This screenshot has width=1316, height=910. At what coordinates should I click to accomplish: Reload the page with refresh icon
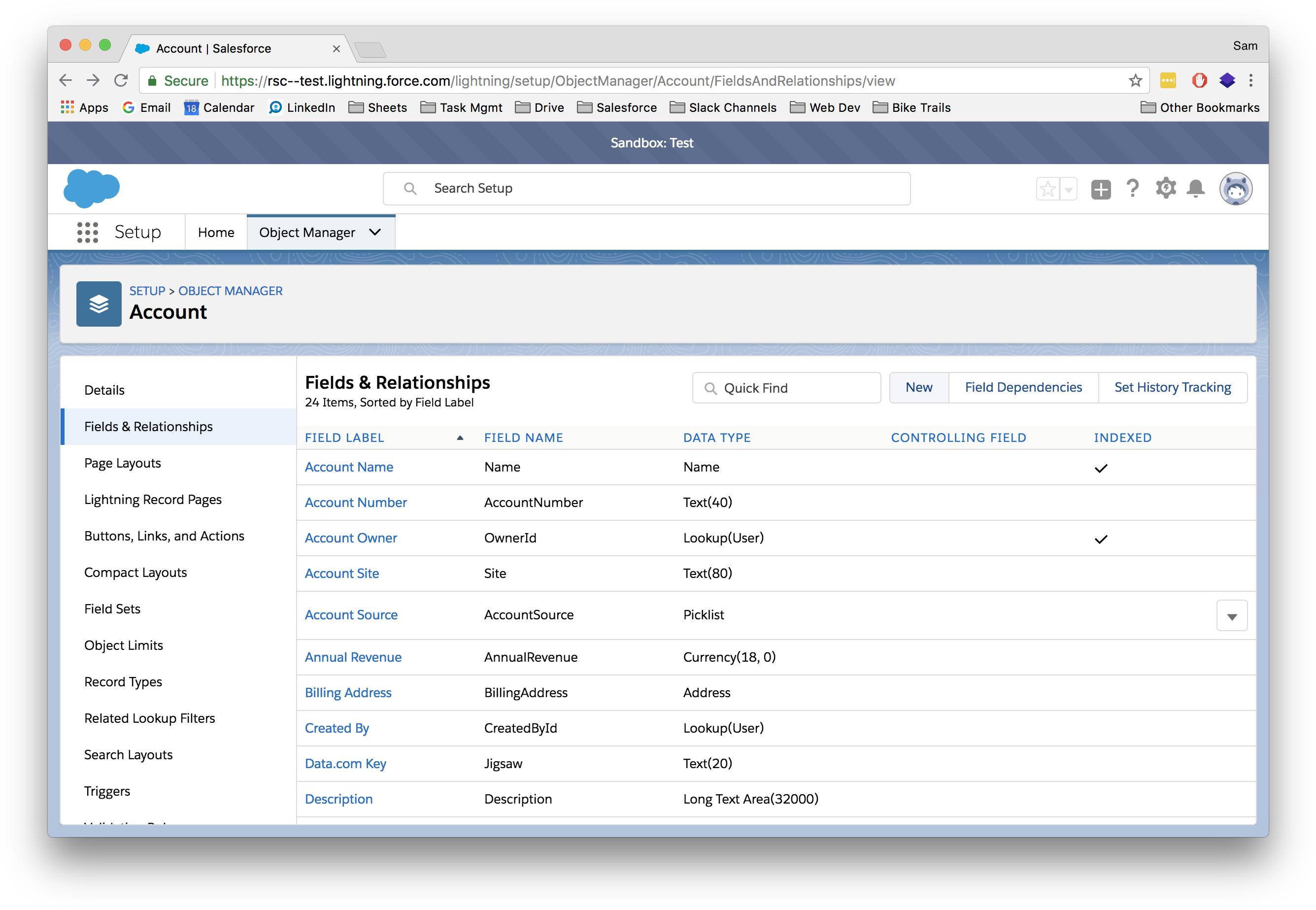click(x=121, y=80)
